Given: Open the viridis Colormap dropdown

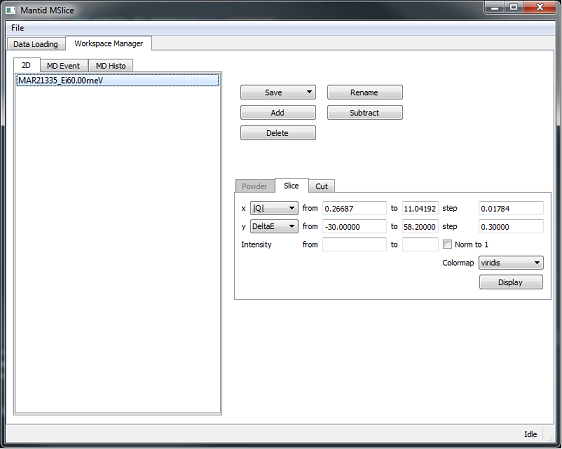Looking at the screenshot, I should pyautogui.click(x=511, y=263).
